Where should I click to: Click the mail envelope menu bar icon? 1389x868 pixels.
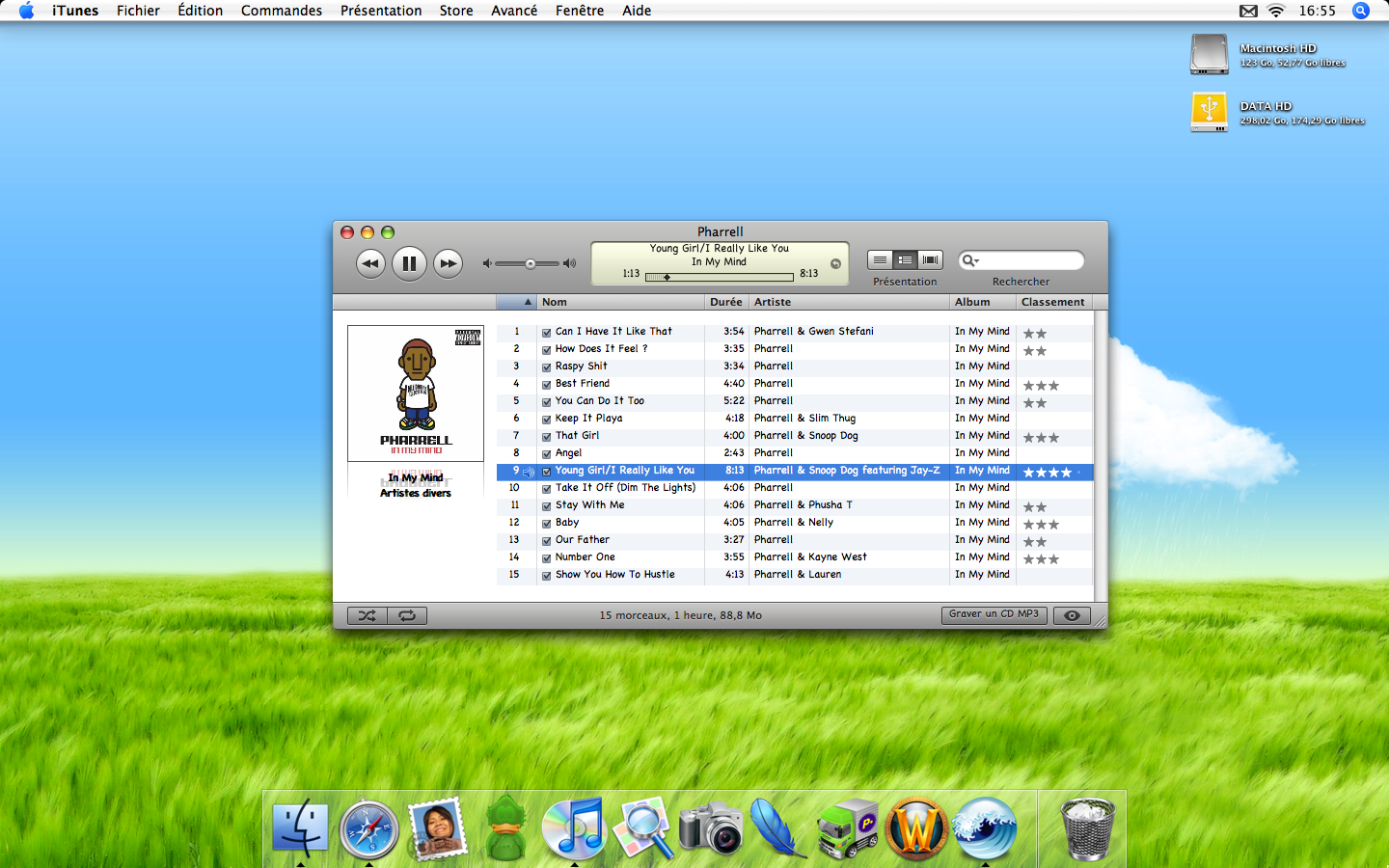[x=1248, y=11]
